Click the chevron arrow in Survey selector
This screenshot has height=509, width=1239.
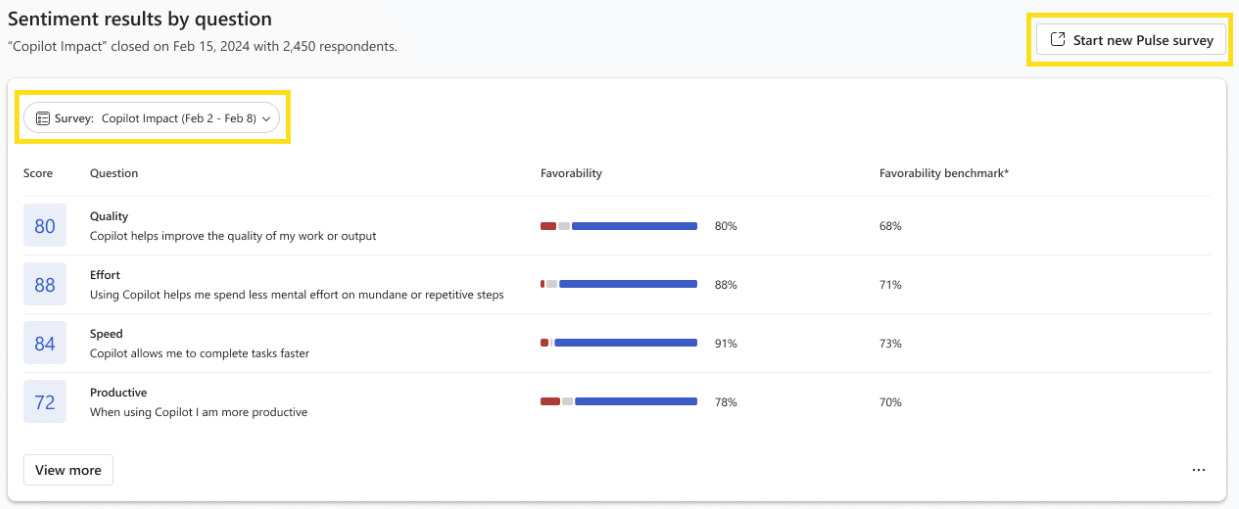pyautogui.click(x=267, y=119)
